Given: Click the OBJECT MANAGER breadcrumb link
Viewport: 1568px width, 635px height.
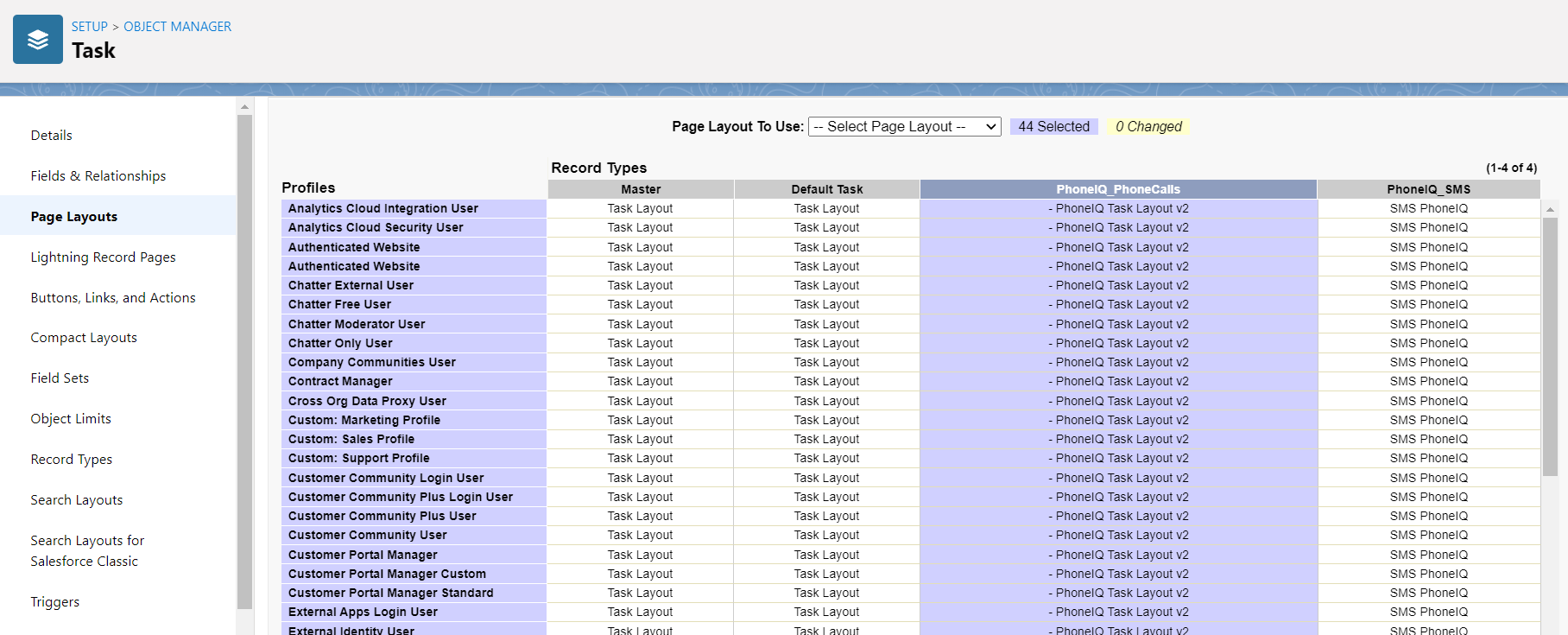Looking at the screenshot, I should coord(177,27).
